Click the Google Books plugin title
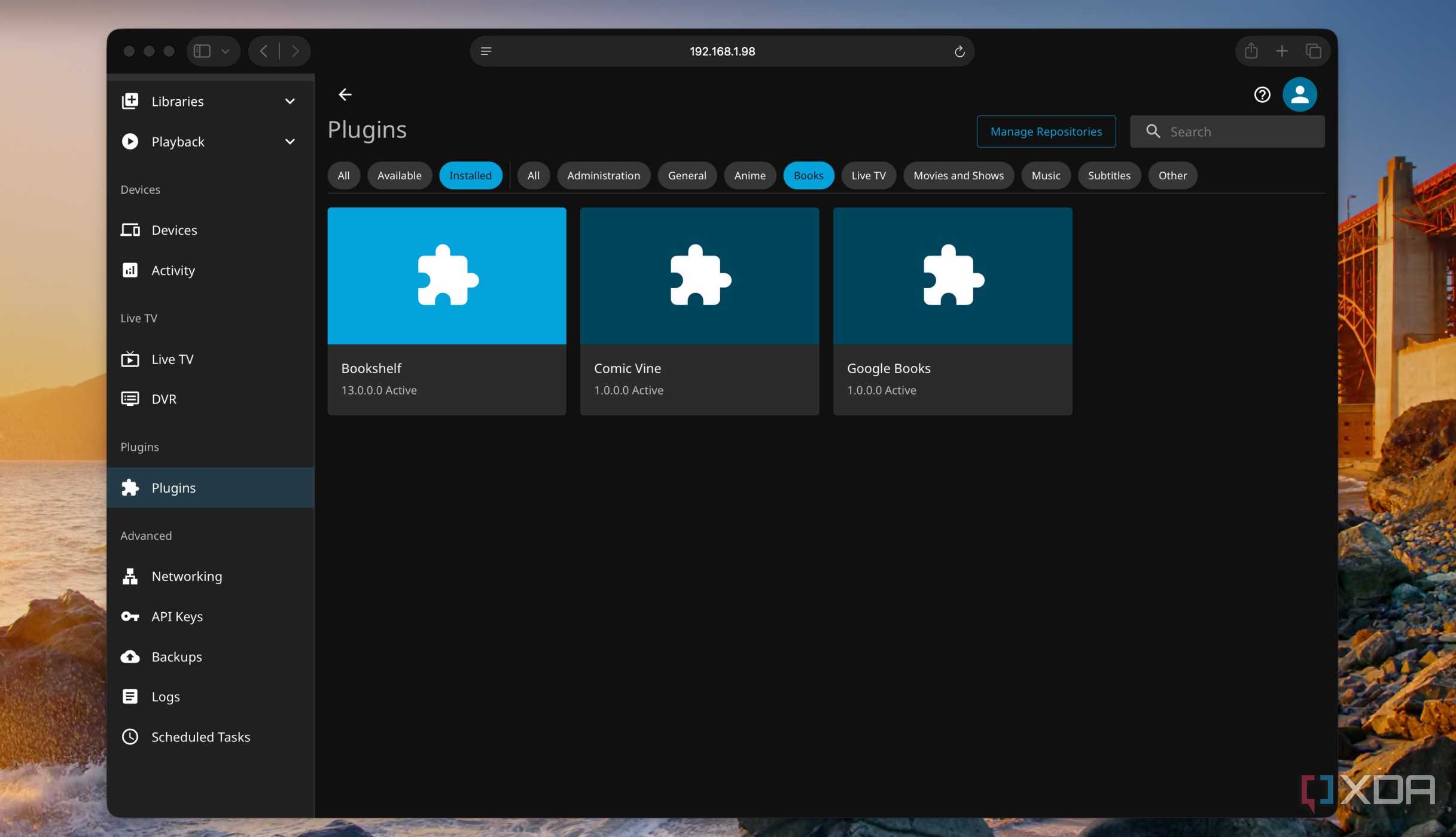The width and height of the screenshot is (1456, 837). click(889, 368)
